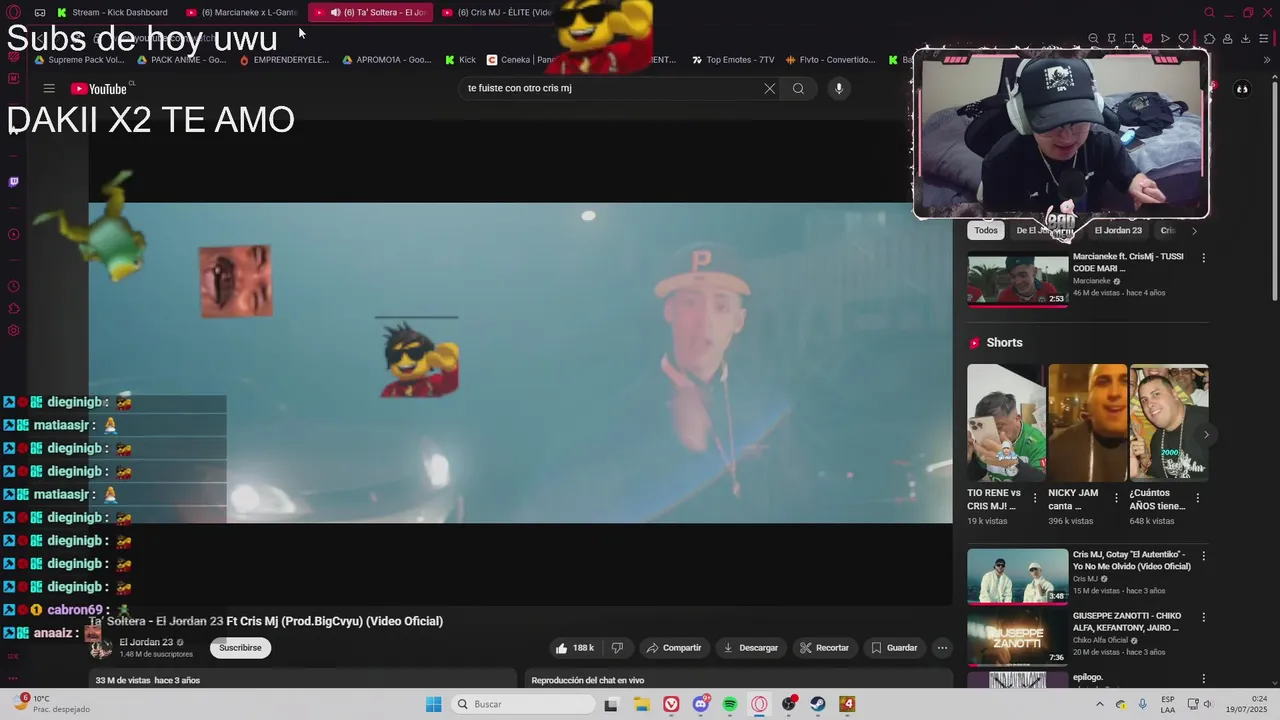The height and width of the screenshot is (720, 1280).
Task: Click the pin icon in address bar
Action: [x=1112, y=39]
